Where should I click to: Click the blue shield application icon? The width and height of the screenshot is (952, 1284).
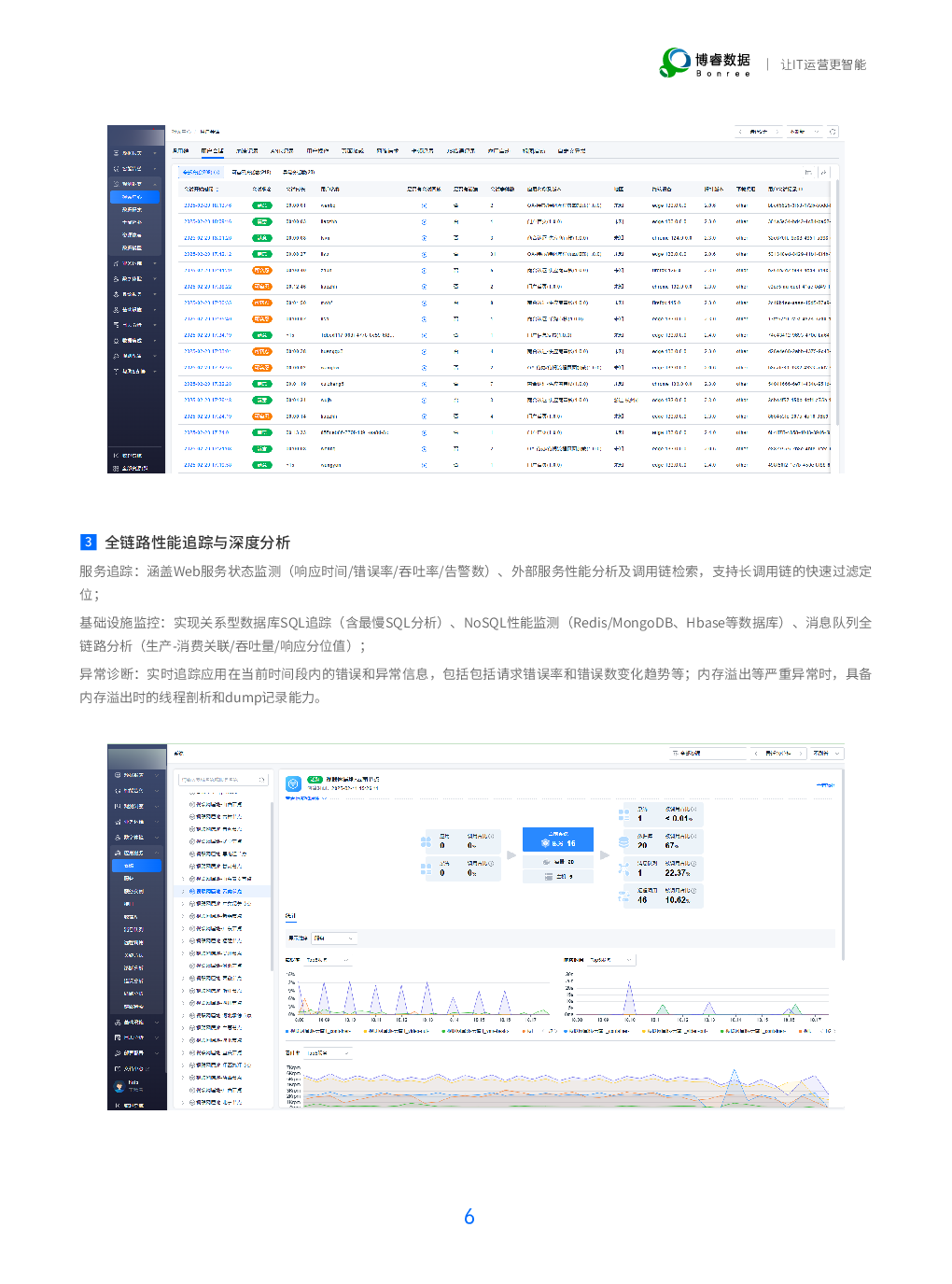292,783
